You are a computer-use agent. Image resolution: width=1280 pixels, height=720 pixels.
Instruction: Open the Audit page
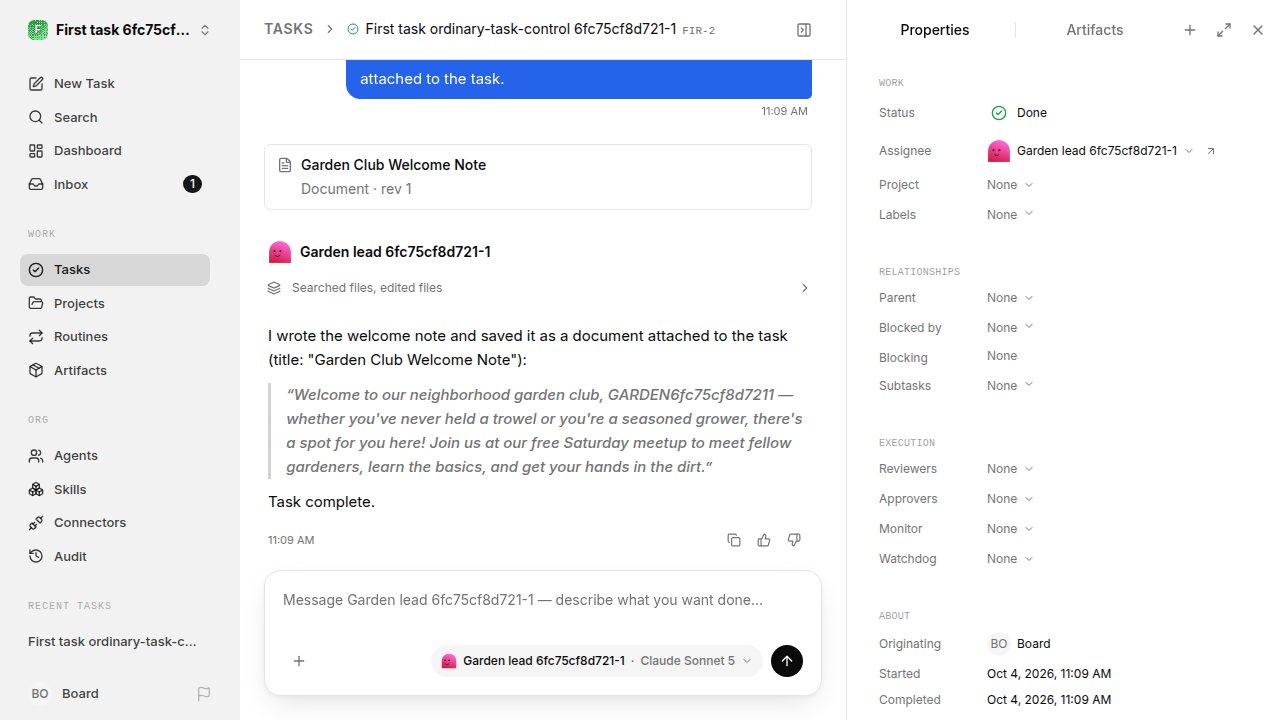tap(115, 556)
